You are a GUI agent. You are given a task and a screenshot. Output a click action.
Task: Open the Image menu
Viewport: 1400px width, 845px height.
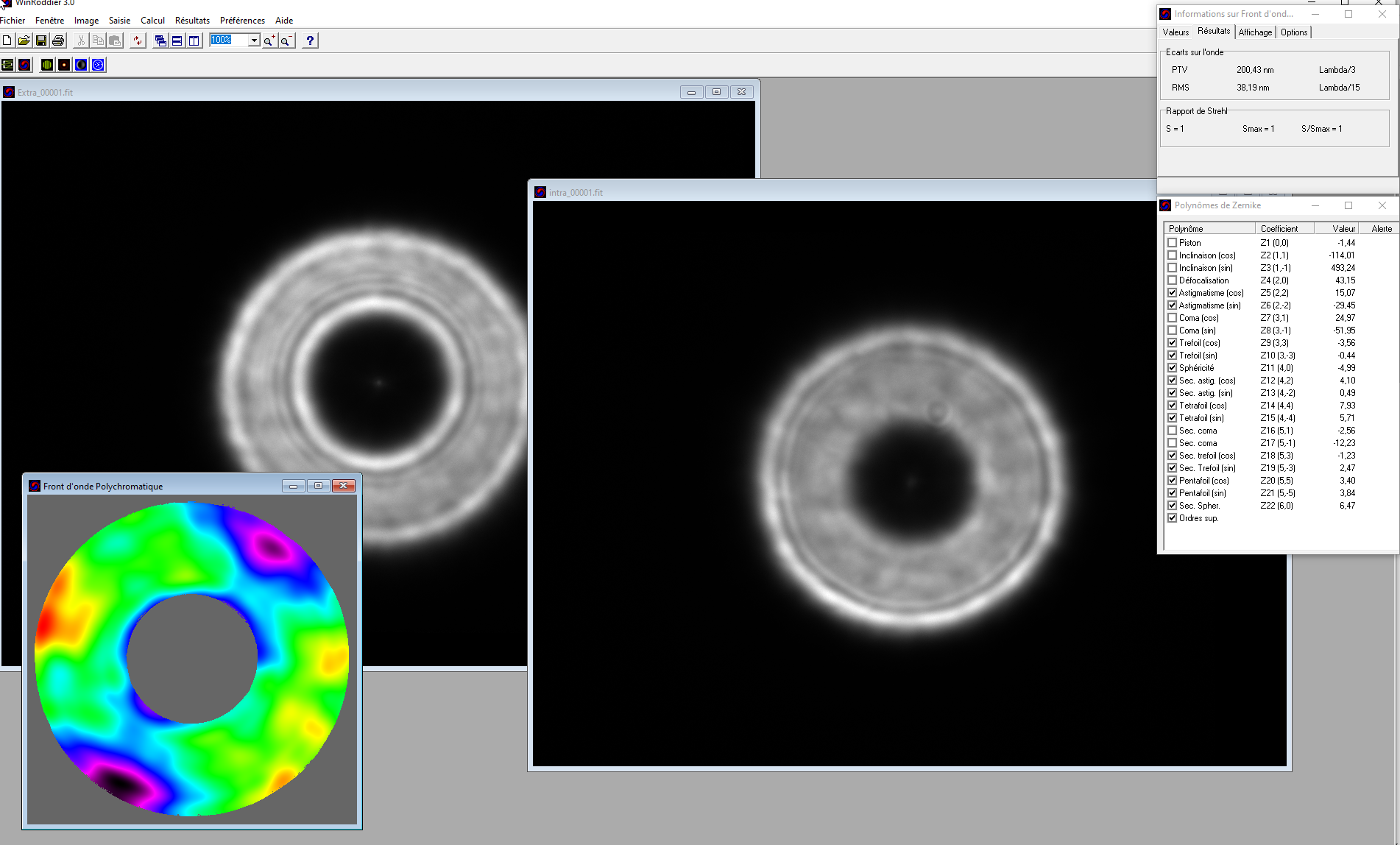click(x=86, y=21)
